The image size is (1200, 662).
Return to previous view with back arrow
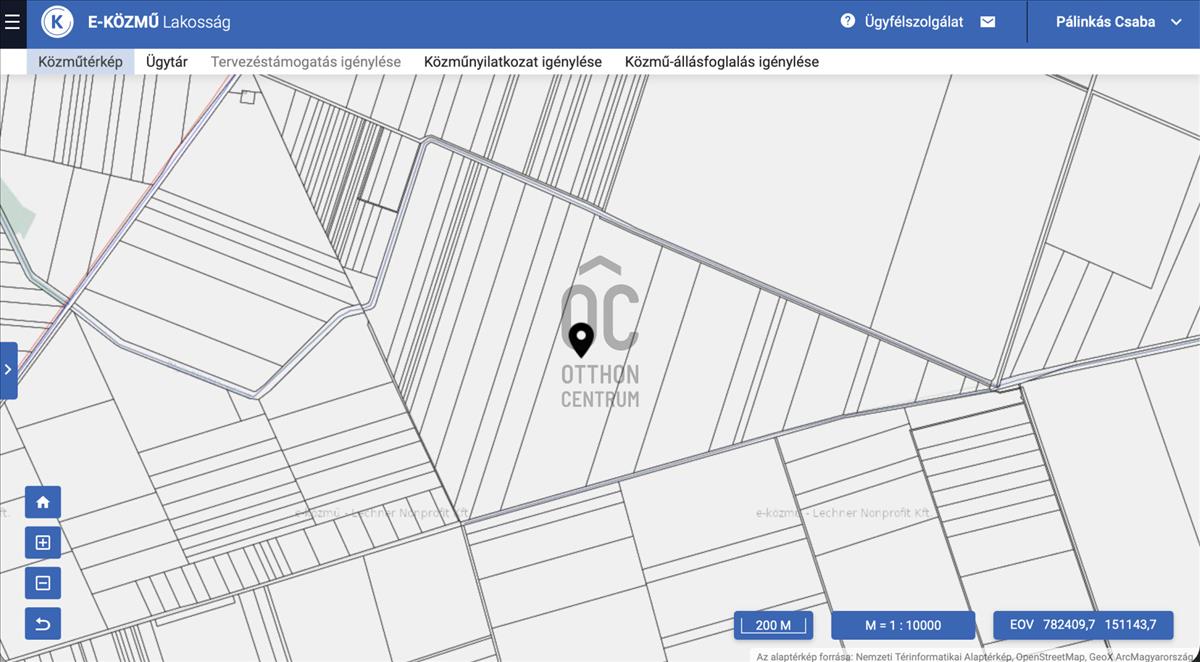pyautogui.click(x=43, y=624)
